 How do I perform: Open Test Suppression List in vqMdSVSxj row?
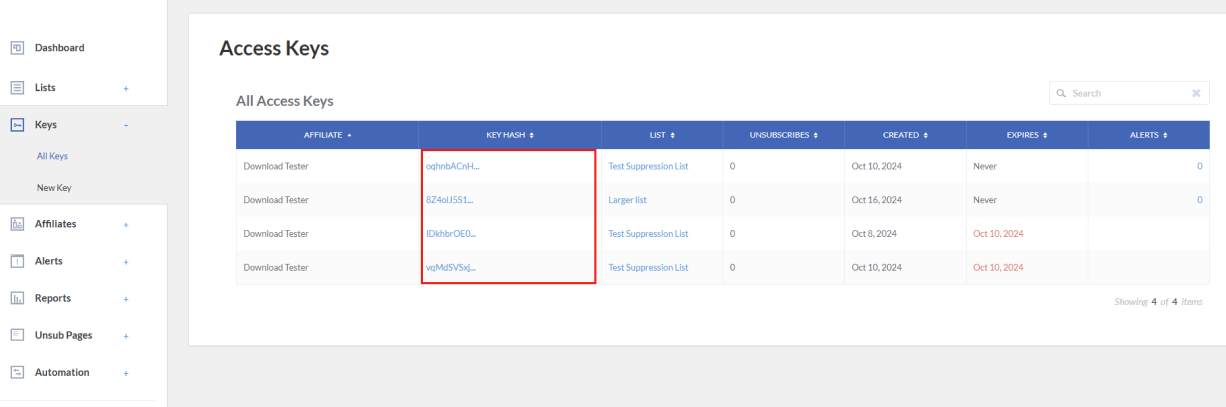click(648, 268)
